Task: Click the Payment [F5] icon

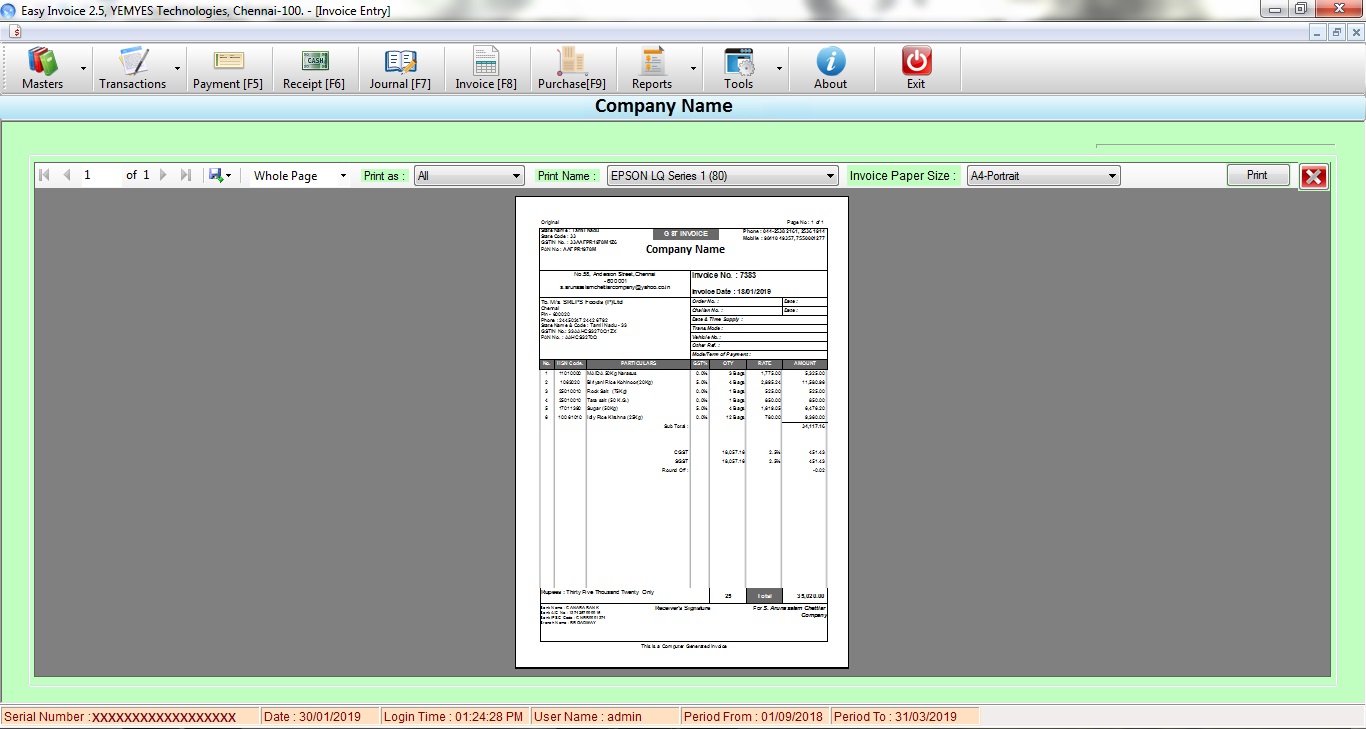Action: 228,62
